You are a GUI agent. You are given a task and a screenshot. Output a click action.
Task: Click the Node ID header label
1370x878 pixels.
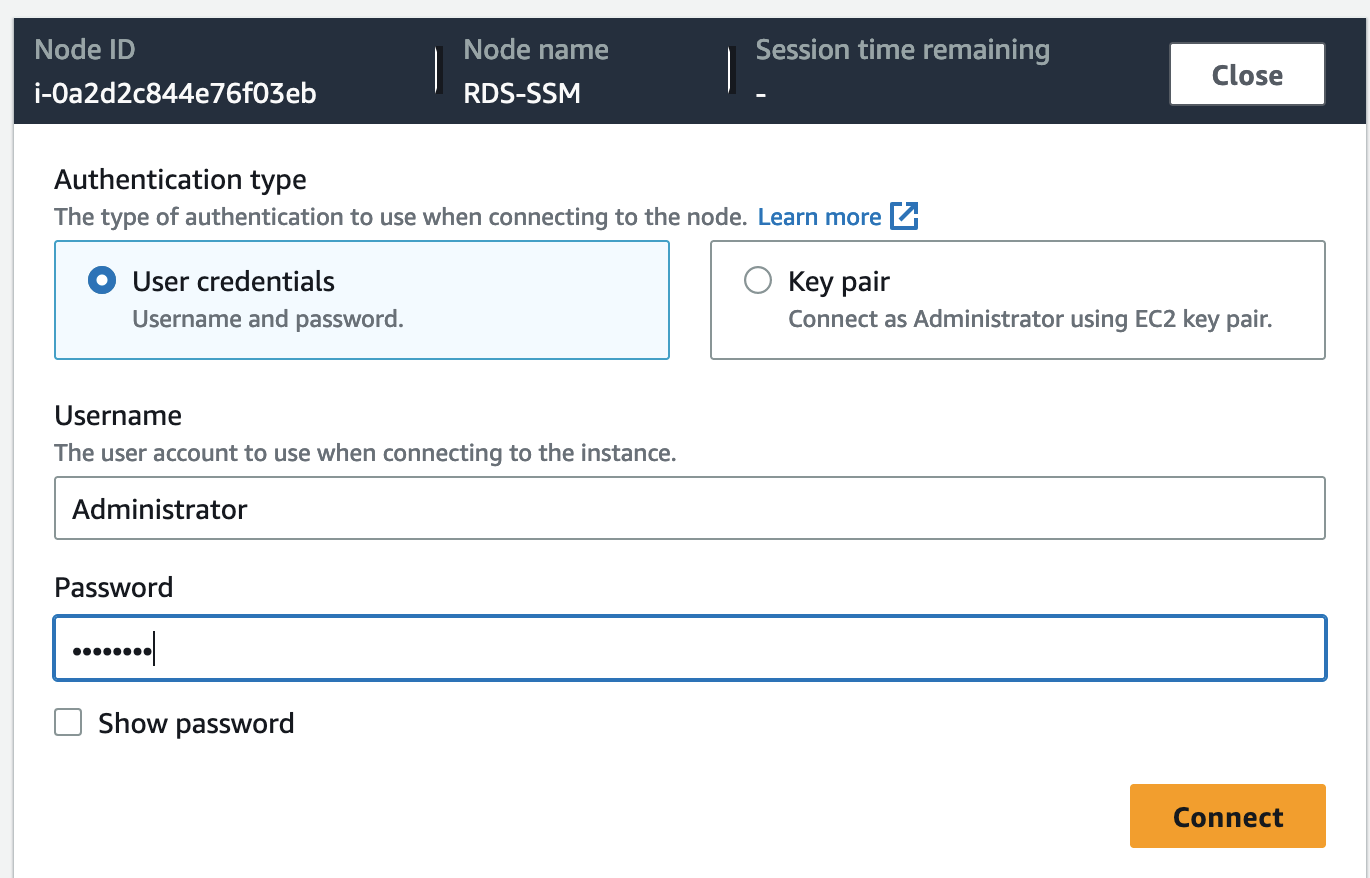pos(85,50)
